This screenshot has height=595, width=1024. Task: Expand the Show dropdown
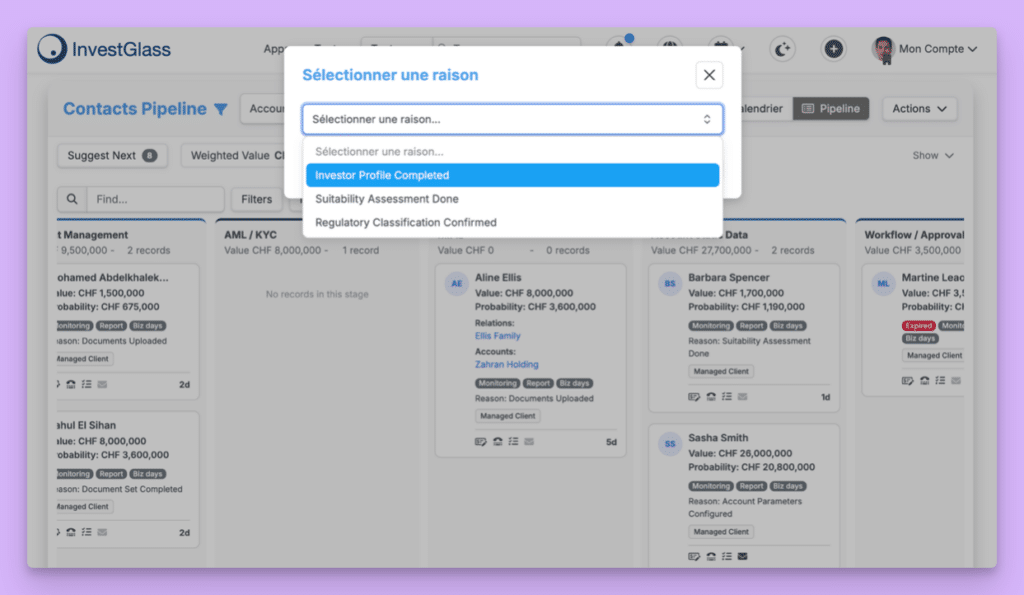coord(933,155)
